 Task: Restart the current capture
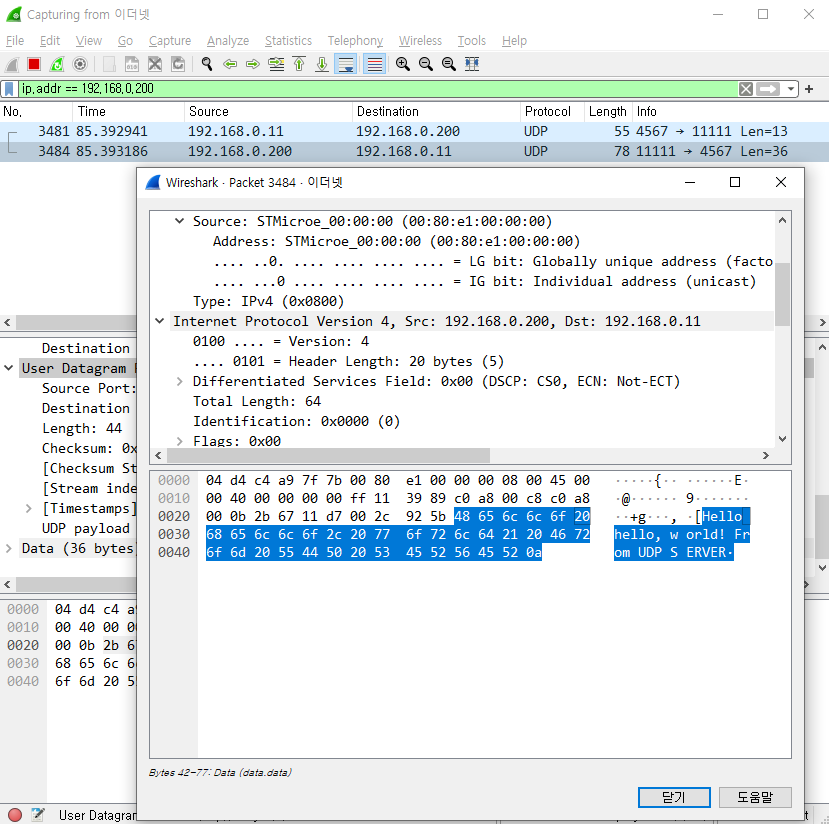[x=57, y=64]
